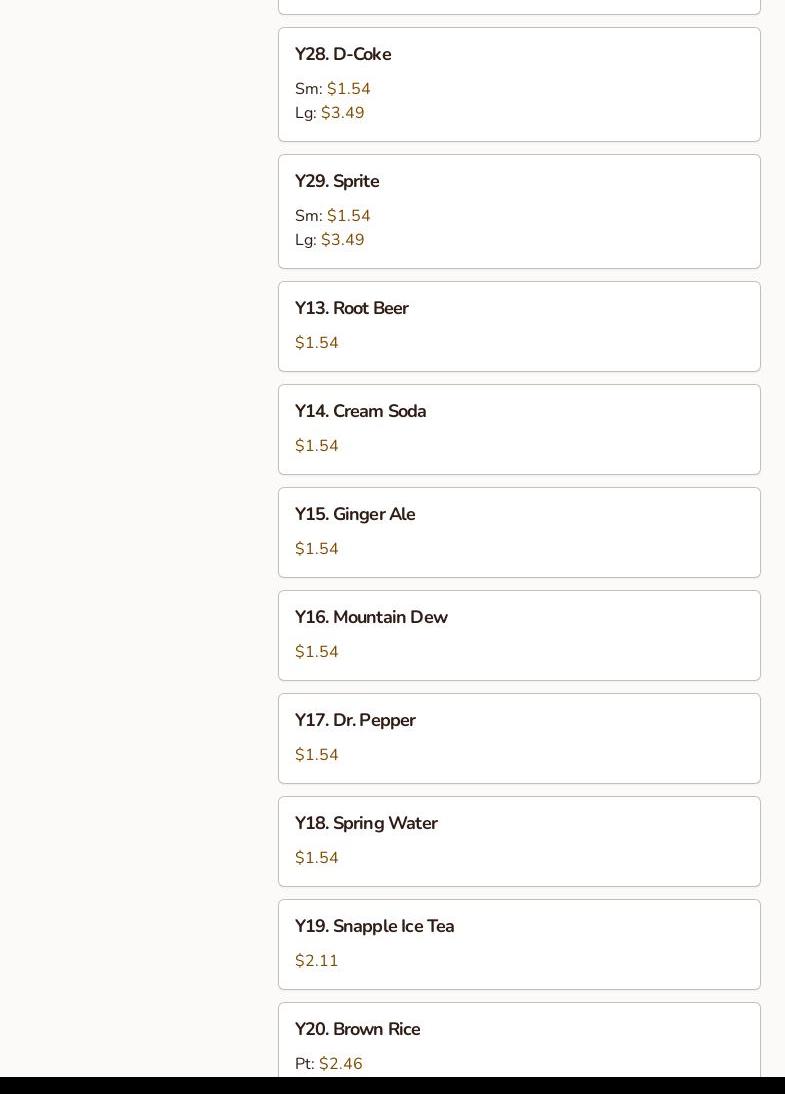The height and width of the screenshot is (1094, 785).
Task: Click the Cream Soda $1.54 price
Action: click(317, 446)
